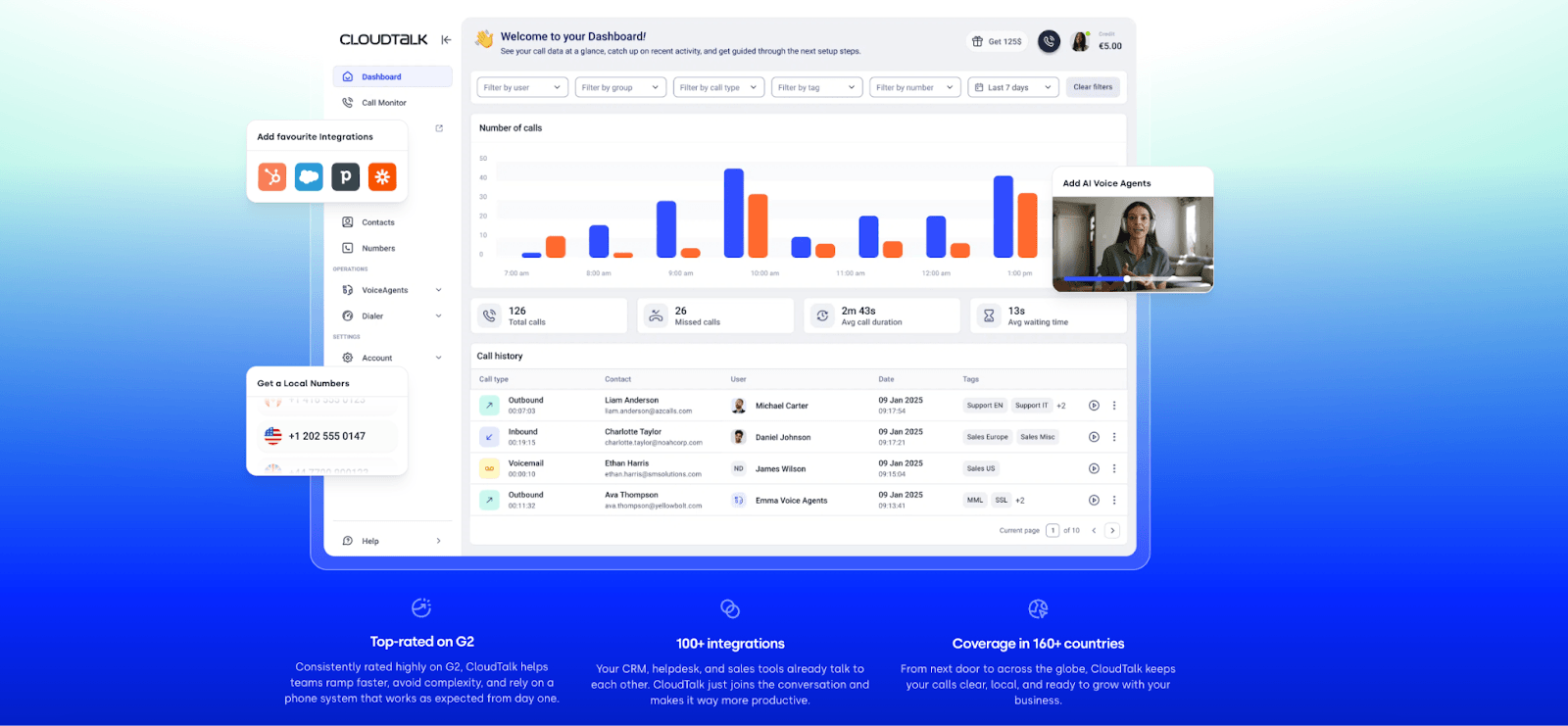Open the Last 7 days date range dropdown

point(1013,87)
